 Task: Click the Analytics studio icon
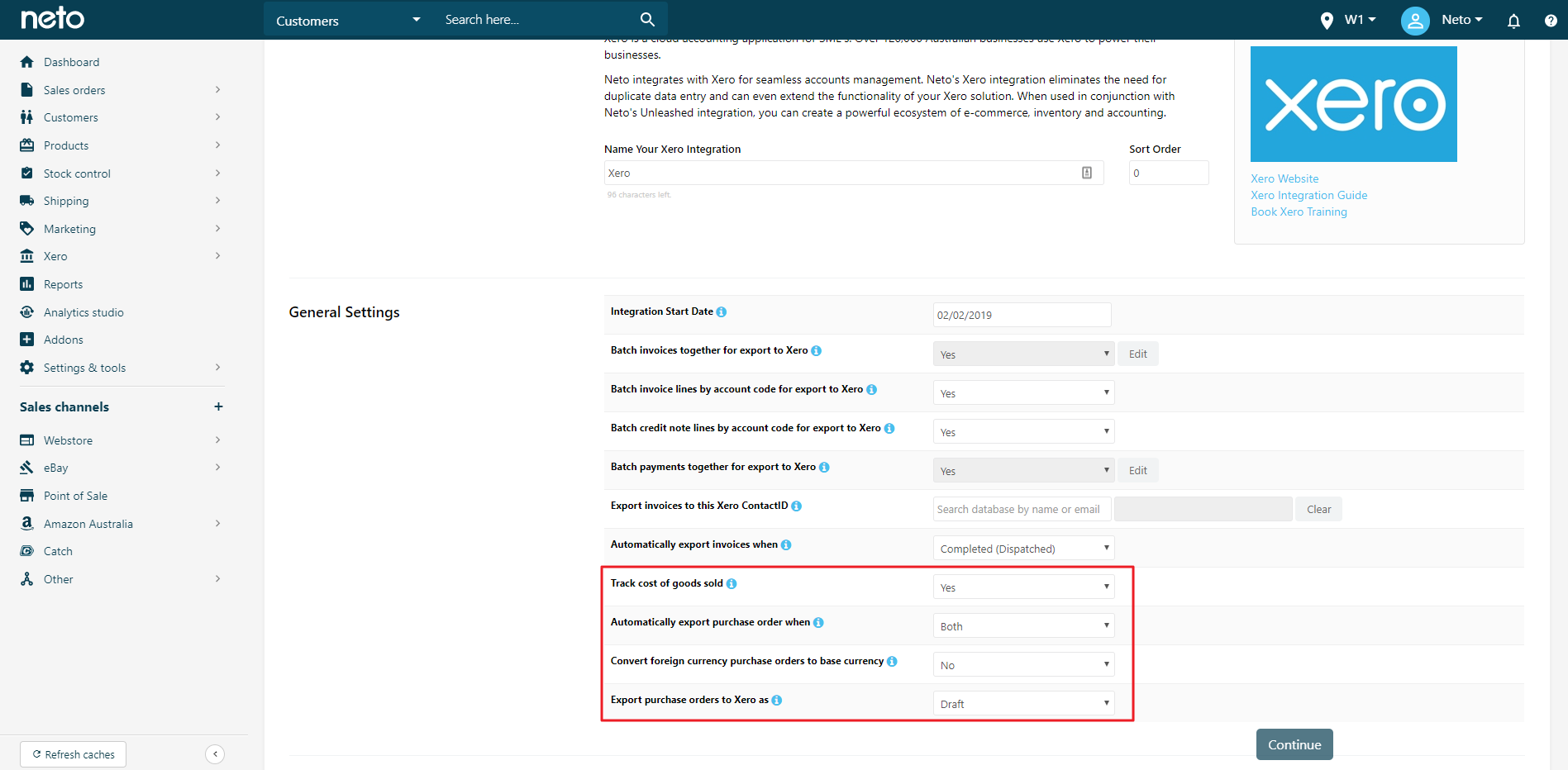[27, 312]
